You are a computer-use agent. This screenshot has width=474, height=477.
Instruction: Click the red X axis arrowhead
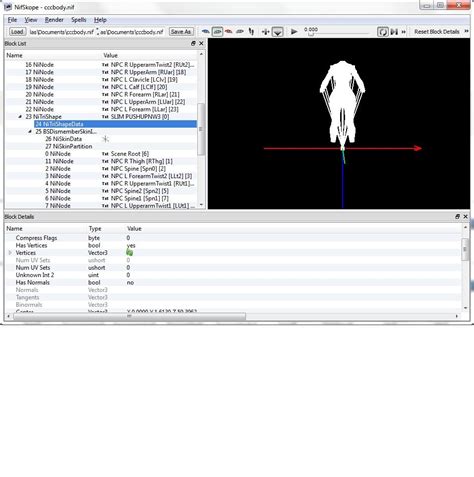tap(418, 148)
